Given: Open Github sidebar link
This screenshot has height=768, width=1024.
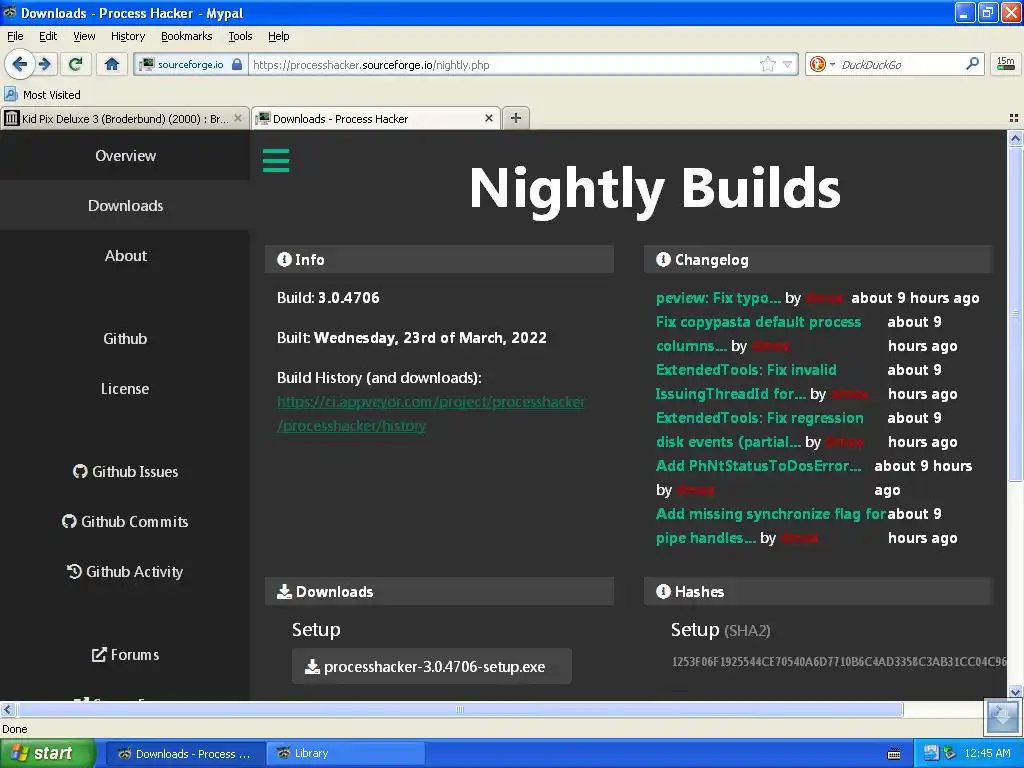Looking at the screenshot, I should [x=125, y=338].
